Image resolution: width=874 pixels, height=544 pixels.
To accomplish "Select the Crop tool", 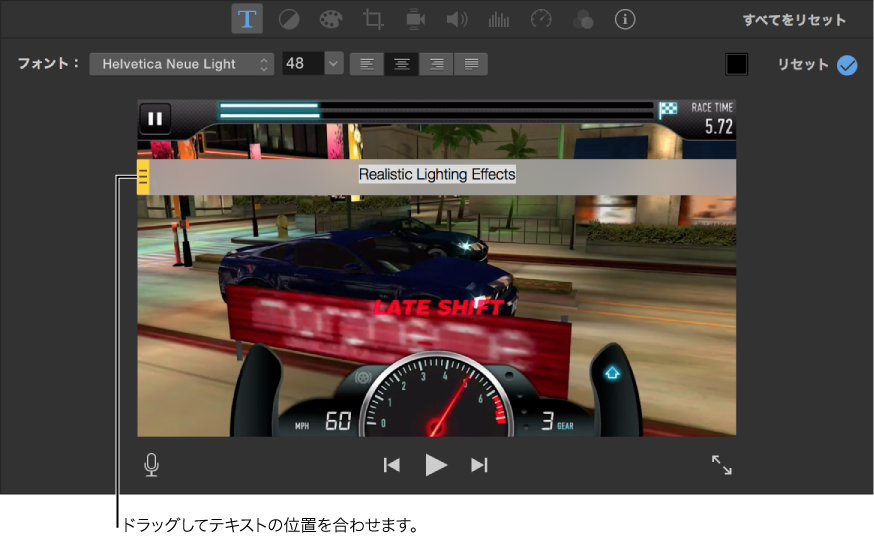I will pyautogui.click(x=373, y=20).
